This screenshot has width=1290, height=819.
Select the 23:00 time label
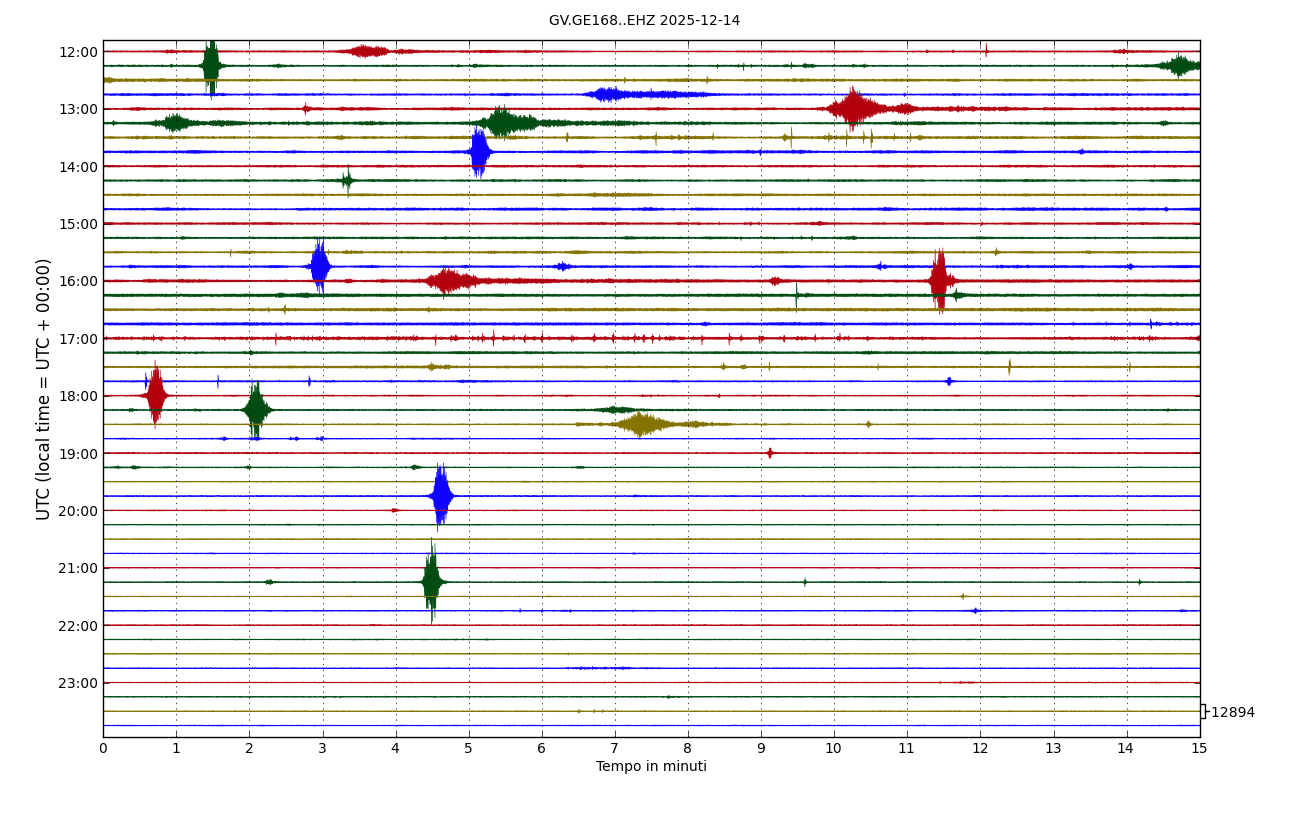point(79,683)
